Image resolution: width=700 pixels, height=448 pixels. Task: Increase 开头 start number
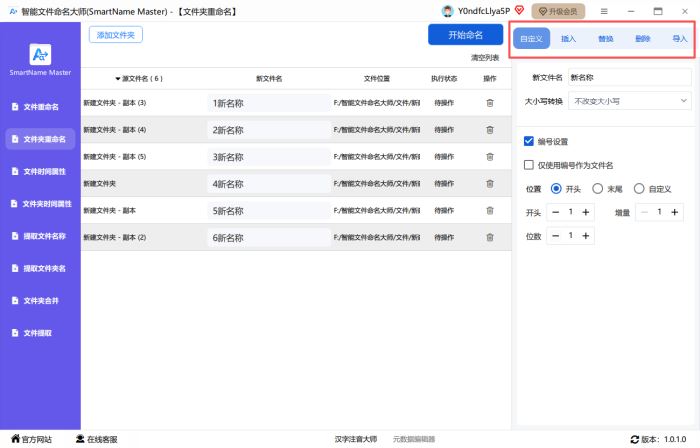(x=586, y=212)
